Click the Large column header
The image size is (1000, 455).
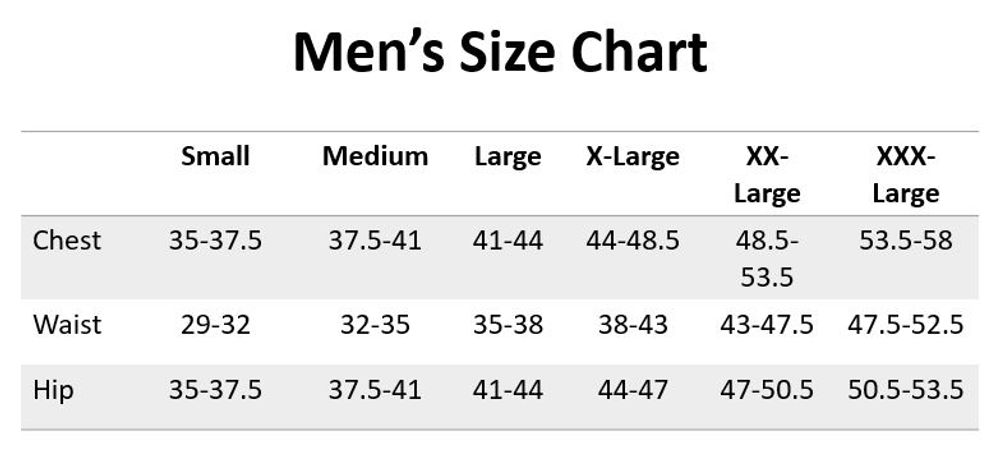pos(508,158)
